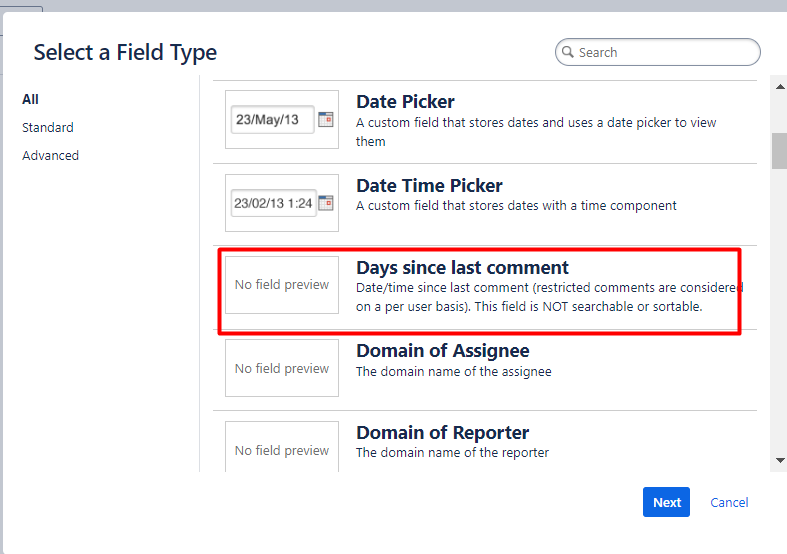Choose the Date Time Picker field type

(485, 204)
